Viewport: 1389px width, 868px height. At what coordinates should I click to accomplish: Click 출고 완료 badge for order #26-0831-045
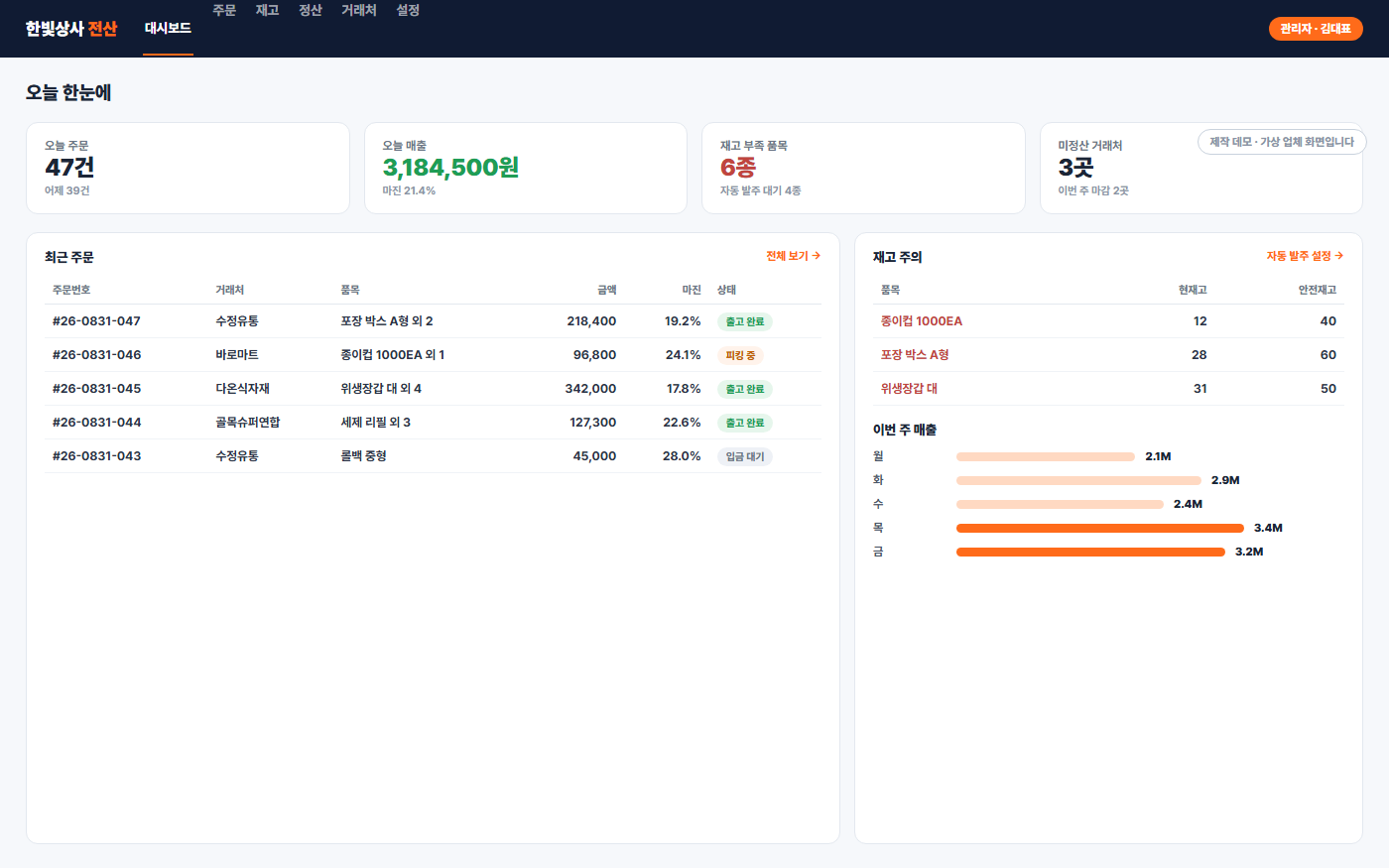click(745, 389)
